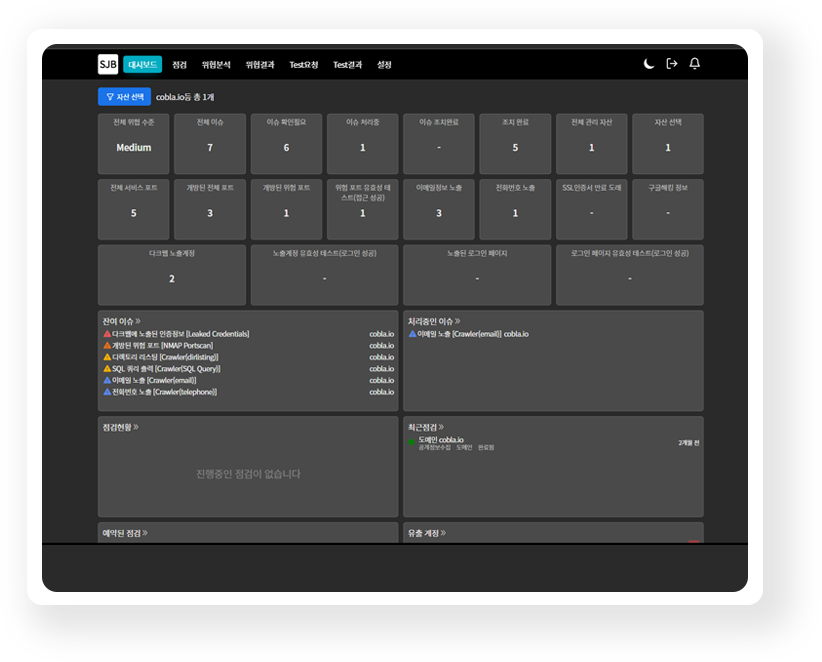Click green status dot beside 도메인 cobla.io
This screenshot has height=662, width=822.
click(x=412, y=440)
